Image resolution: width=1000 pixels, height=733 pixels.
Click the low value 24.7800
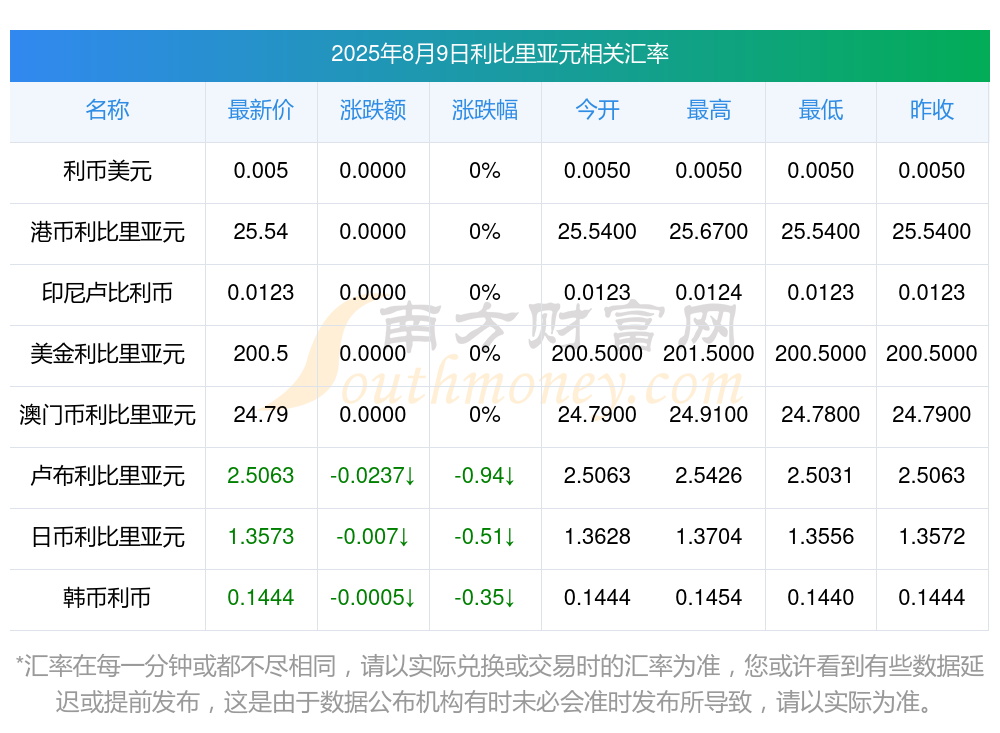tap(821, 415)
